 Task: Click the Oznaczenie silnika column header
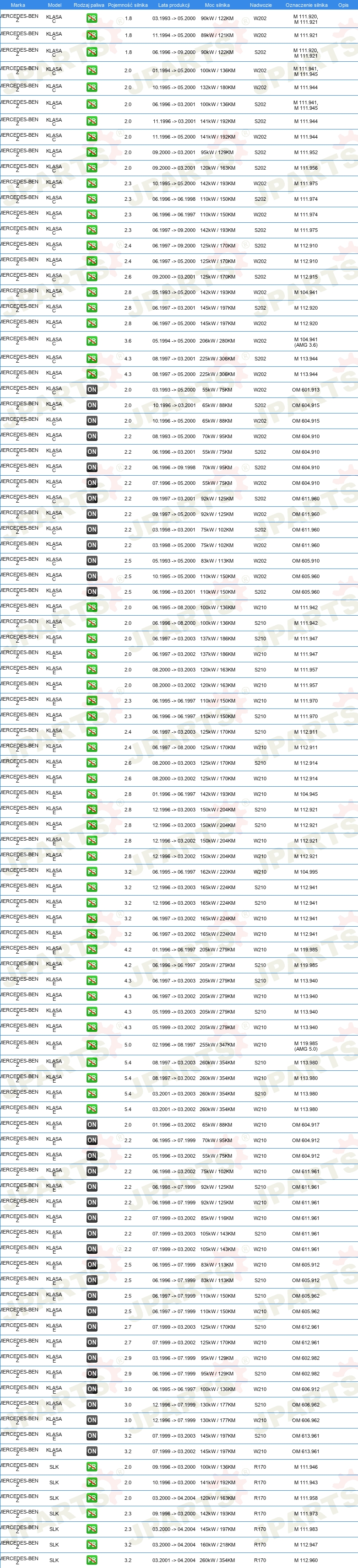tap(307, 5)
